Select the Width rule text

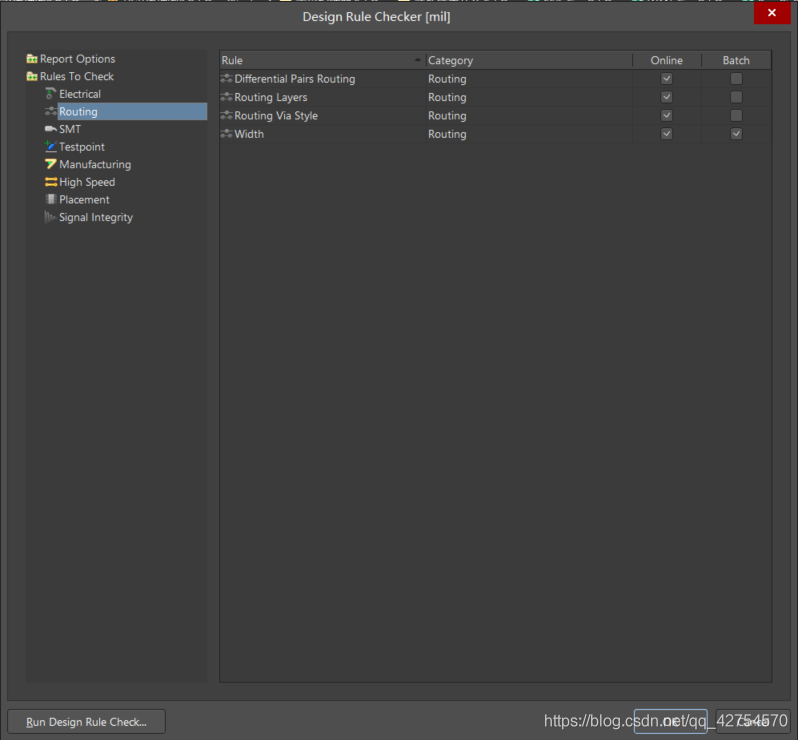[249, 134]
